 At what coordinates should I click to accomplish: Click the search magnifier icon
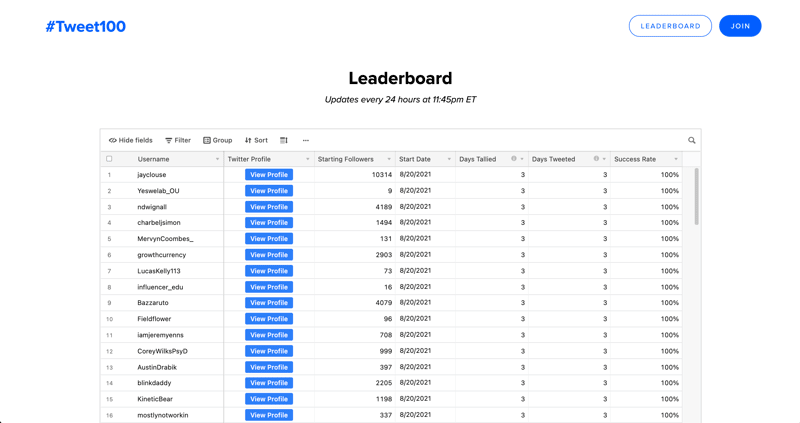point(691,141)
